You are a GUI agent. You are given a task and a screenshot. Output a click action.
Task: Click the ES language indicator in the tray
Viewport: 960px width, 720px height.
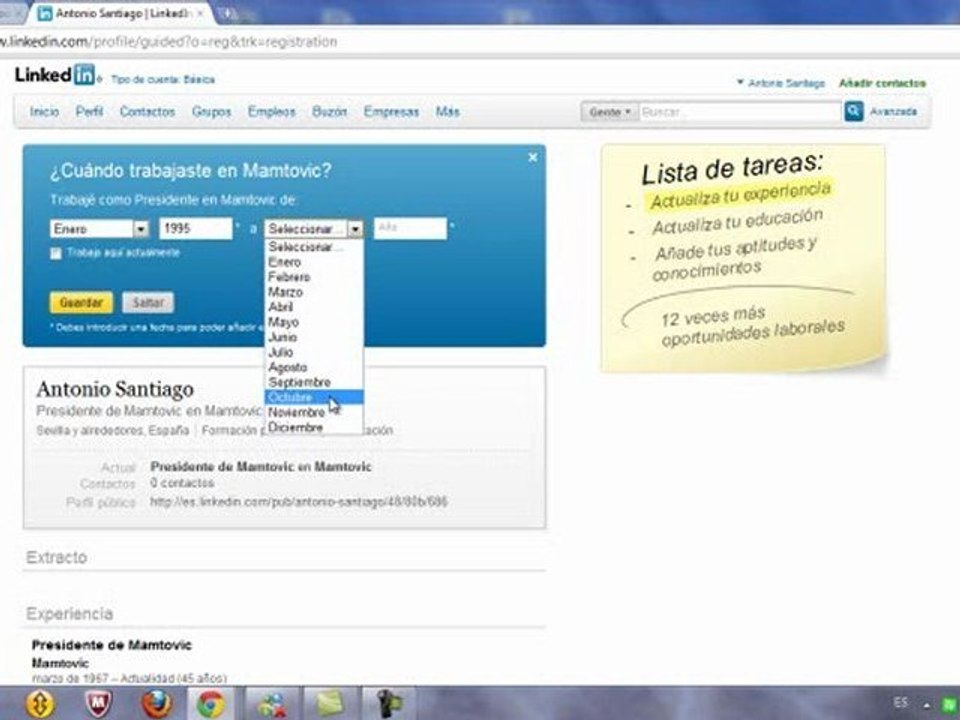901,702
